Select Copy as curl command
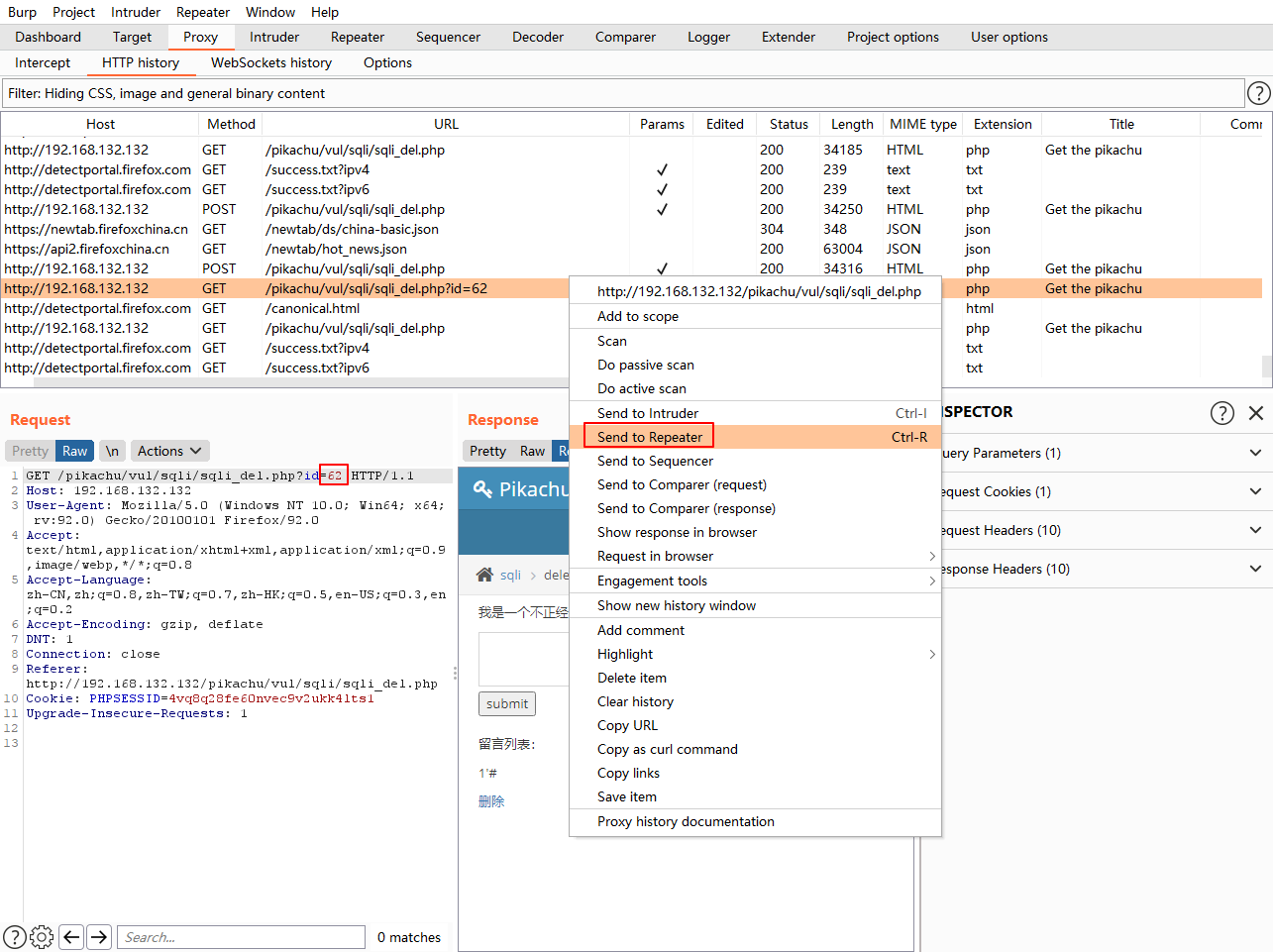Viewport: 1273px width, 952px height. pos(755,749)
